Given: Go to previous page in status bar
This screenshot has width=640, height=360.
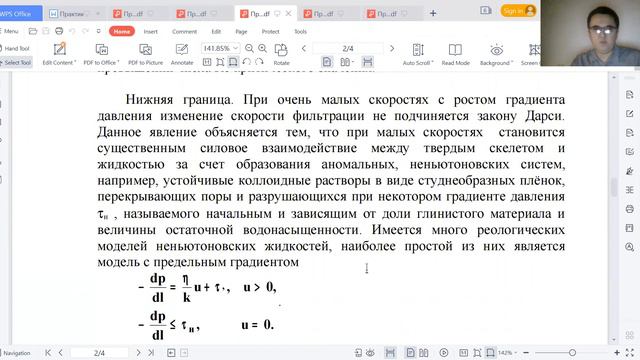Looking at the screenshot, I should [x=60, y=353].
